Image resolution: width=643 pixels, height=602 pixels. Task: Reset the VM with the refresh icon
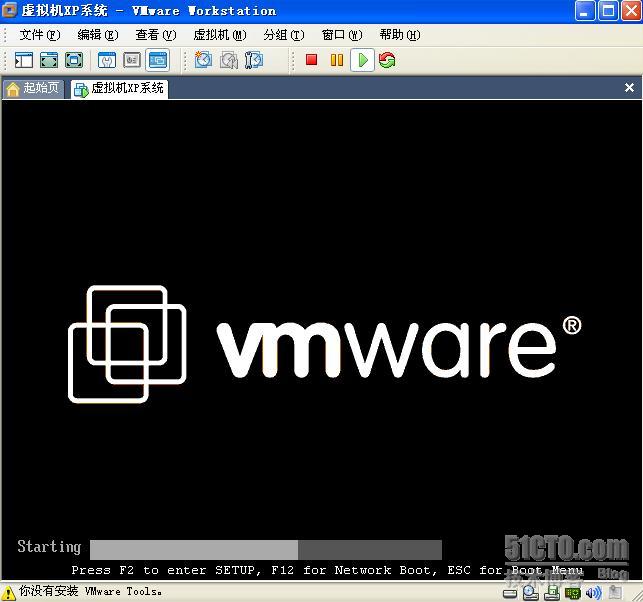(x=387, y=60)
